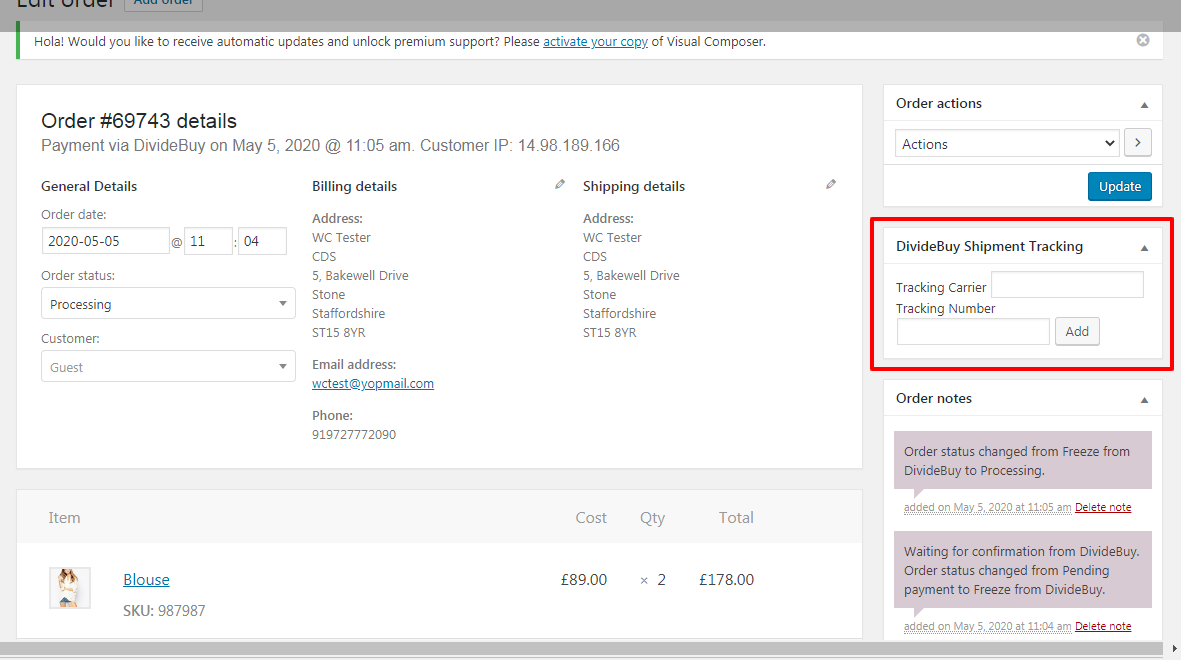Click the Add tracking button

coord(1077,332)
